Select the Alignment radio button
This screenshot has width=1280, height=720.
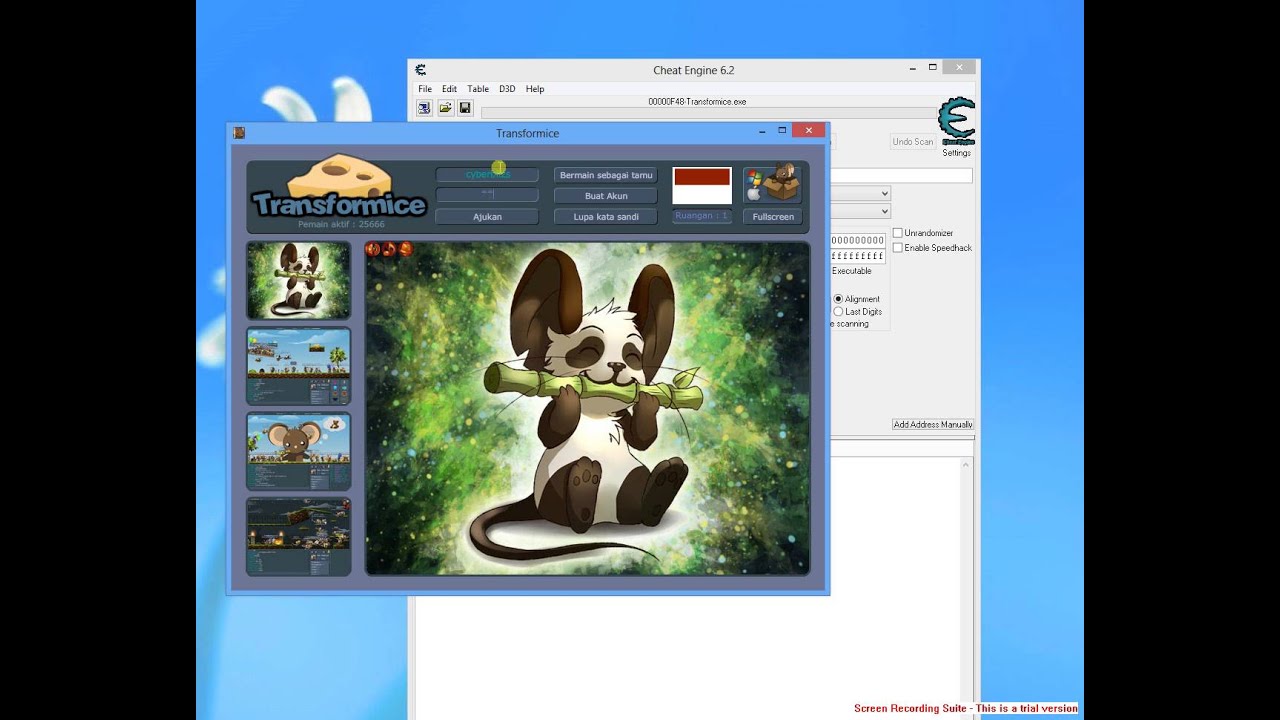pyautogui.click(x=838, y=299)
